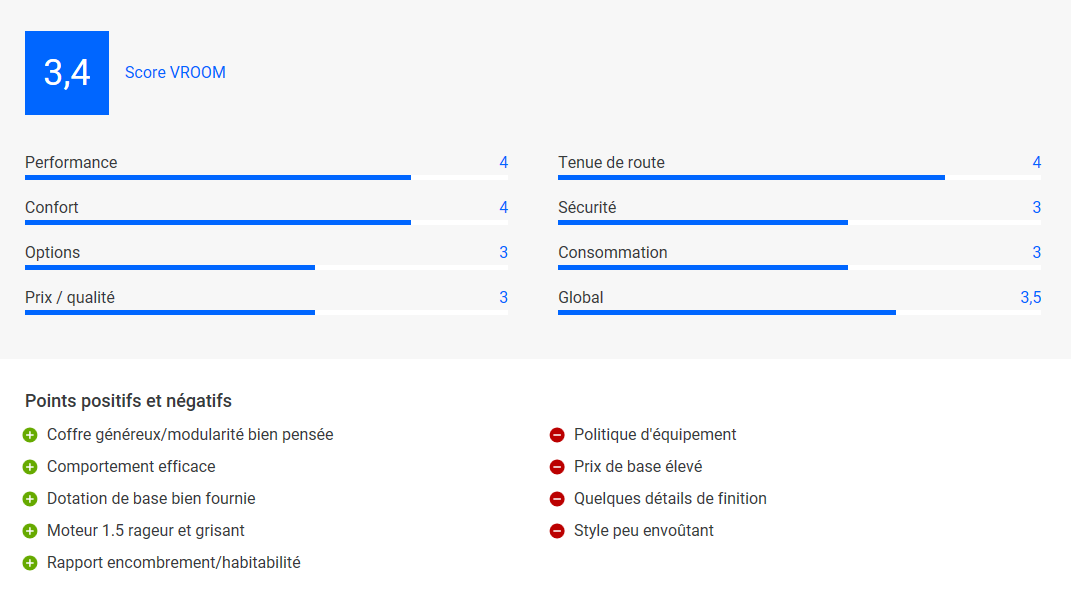Click the plus icon beside Dotation de base

pyautogui.click(x=30, y=499)
